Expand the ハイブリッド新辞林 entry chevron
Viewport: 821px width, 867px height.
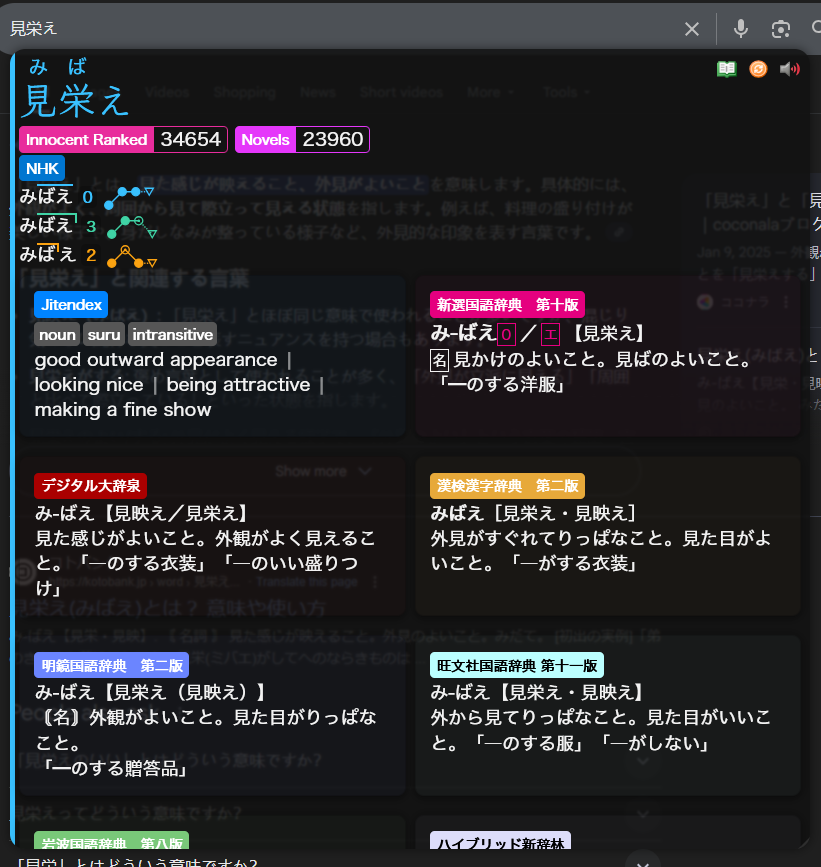(643, 864)
